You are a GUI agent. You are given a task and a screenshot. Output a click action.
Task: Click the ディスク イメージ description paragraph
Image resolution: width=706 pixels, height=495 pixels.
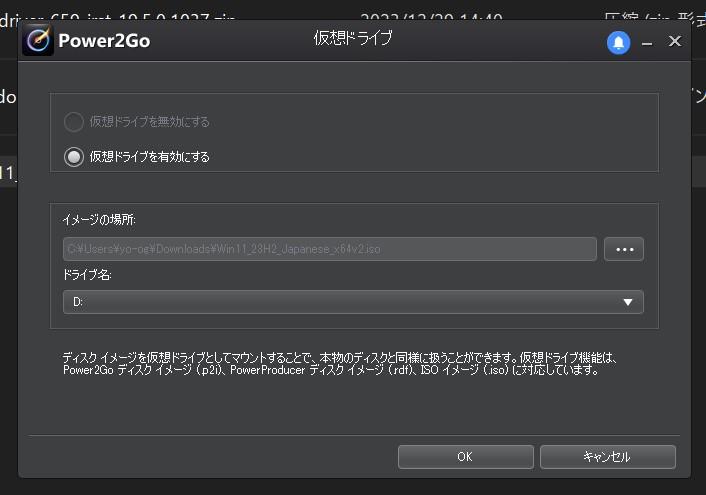[339, 364]
